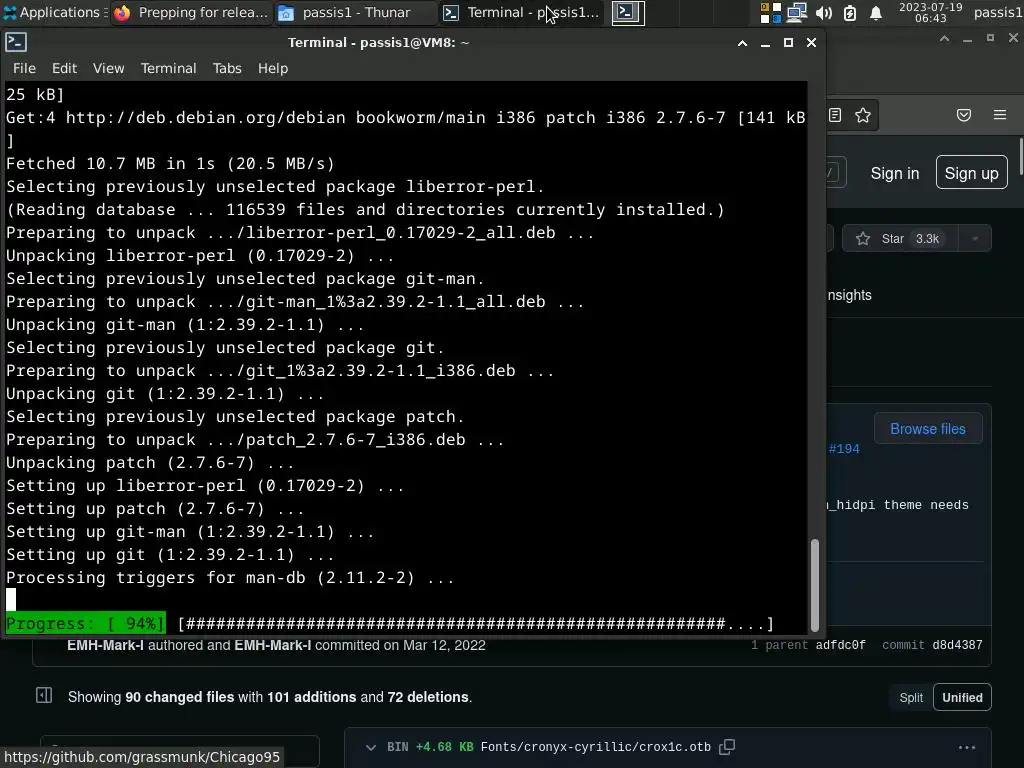The width and height of the screenshot is (1024, 768).
Task: Expand the Star button dropdown arrow
Action: pyautogui.click(x=975, y=238)
